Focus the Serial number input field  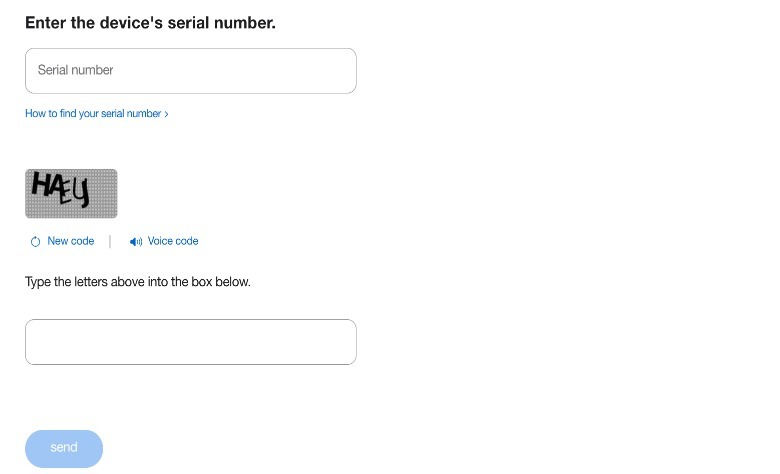pyautogui.click(x=190, y=71)
